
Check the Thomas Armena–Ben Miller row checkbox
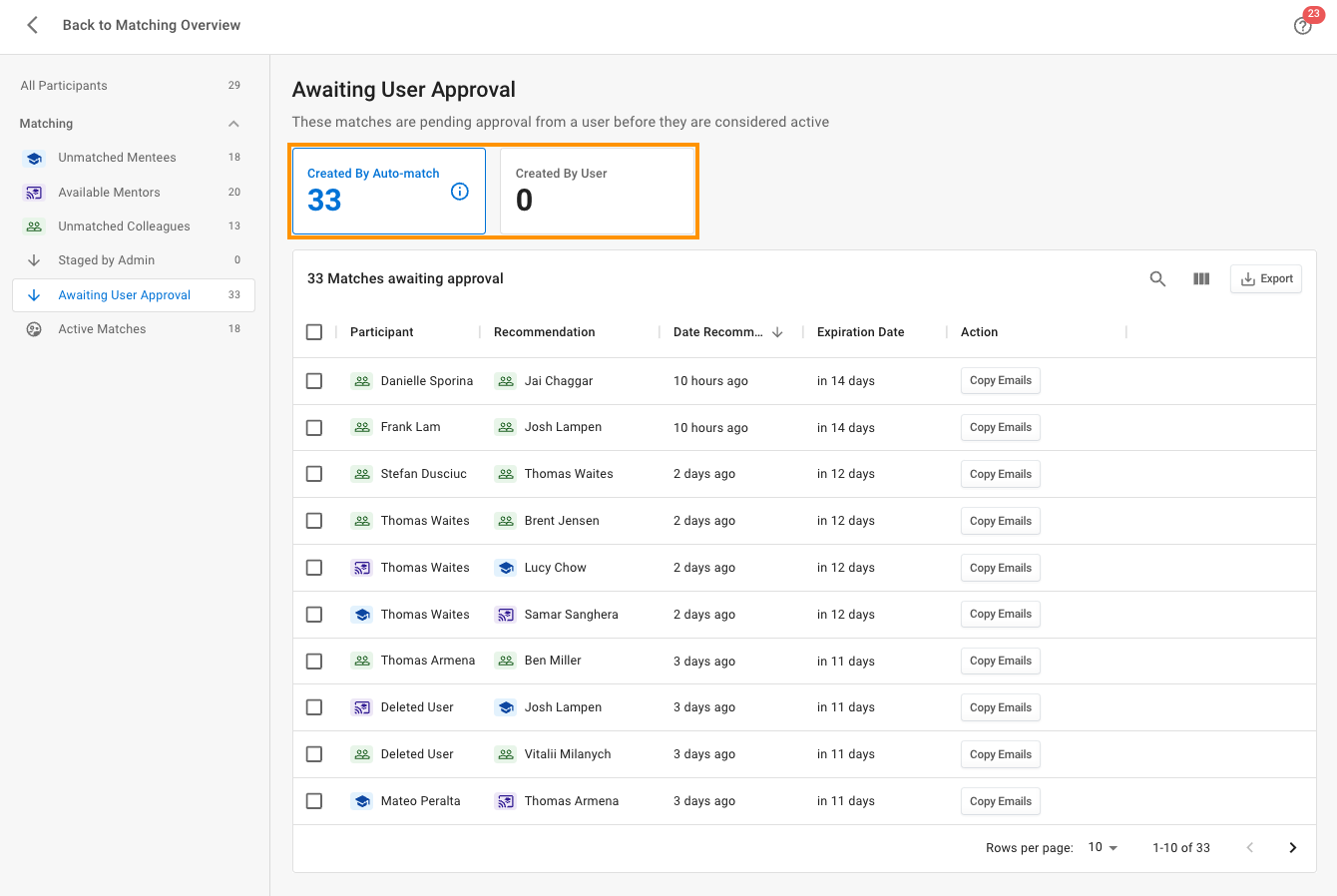[314, 662]
